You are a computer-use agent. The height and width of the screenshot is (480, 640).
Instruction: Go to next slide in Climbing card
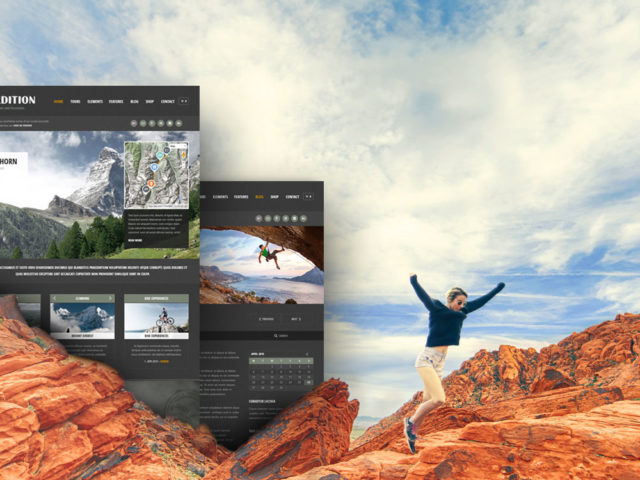pyautogui.click(x=110, y=298)
